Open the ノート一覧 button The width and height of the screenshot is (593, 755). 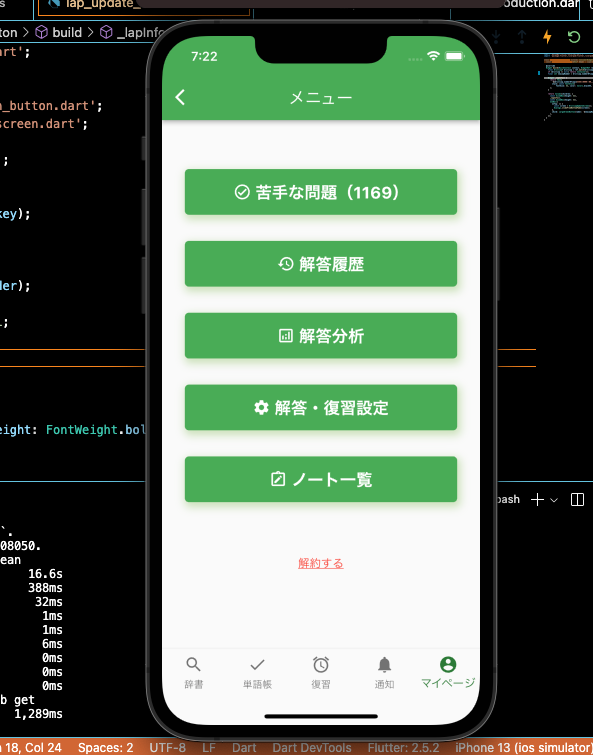(x=321, y=479)
